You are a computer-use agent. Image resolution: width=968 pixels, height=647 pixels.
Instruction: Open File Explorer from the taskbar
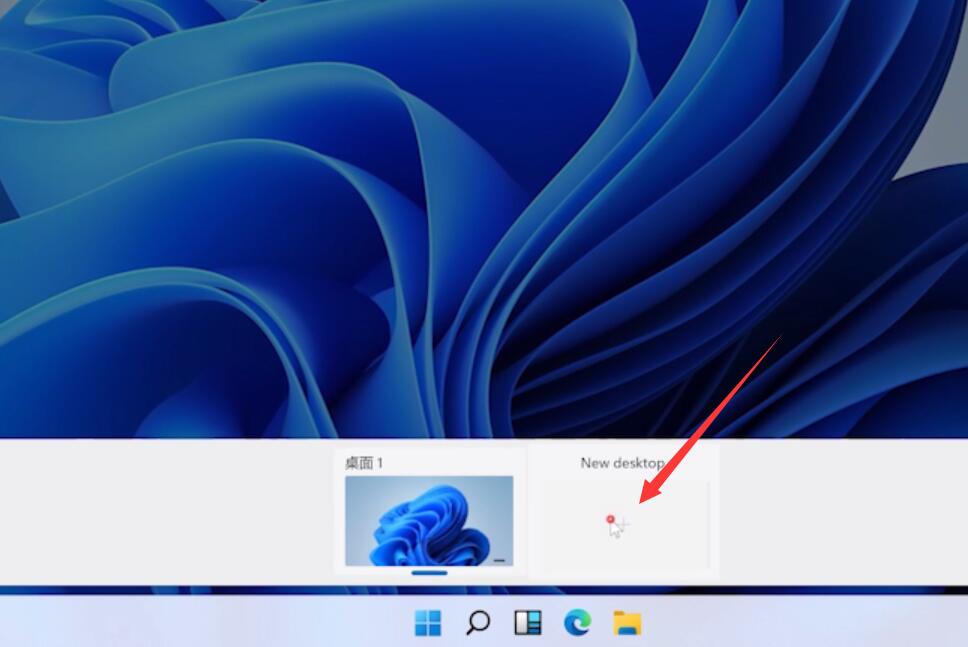click(x=627, y=622)
